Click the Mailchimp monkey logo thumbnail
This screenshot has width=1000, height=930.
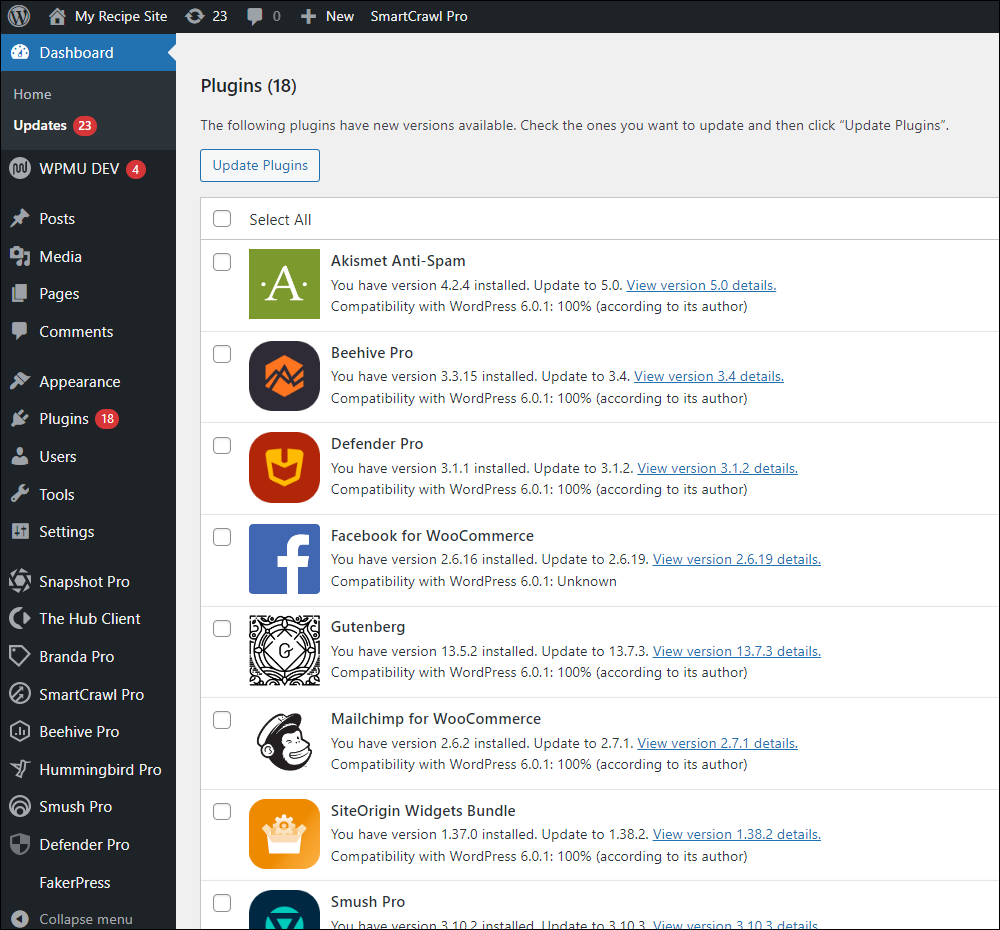[x=284, y=742]
